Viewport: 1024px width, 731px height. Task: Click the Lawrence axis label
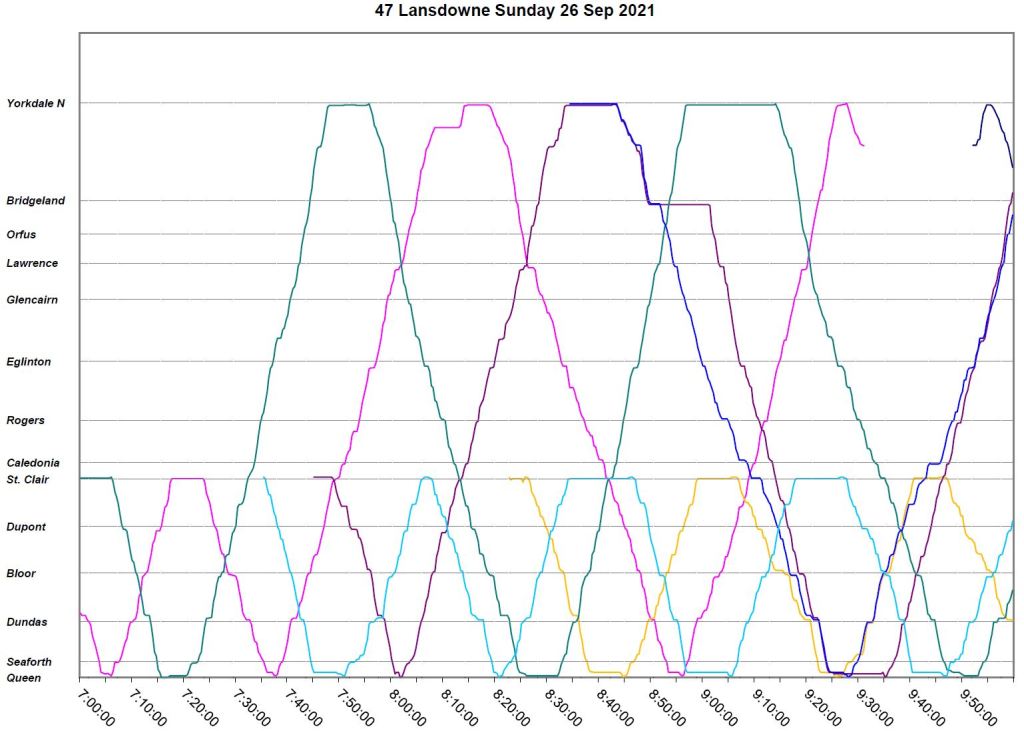point(33,264)
